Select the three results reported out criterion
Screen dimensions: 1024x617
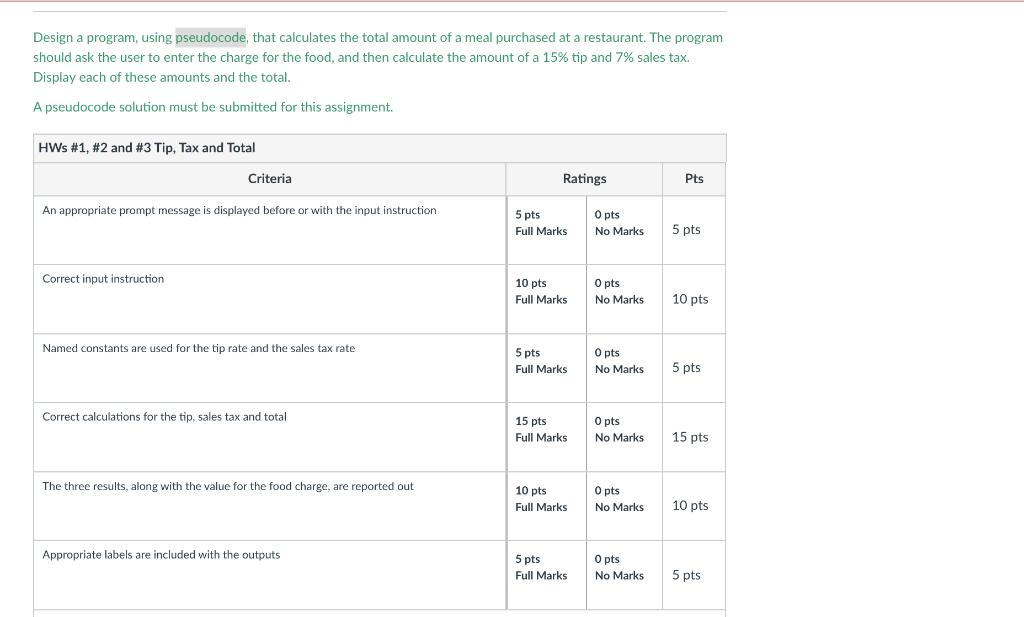pos(227,486)
